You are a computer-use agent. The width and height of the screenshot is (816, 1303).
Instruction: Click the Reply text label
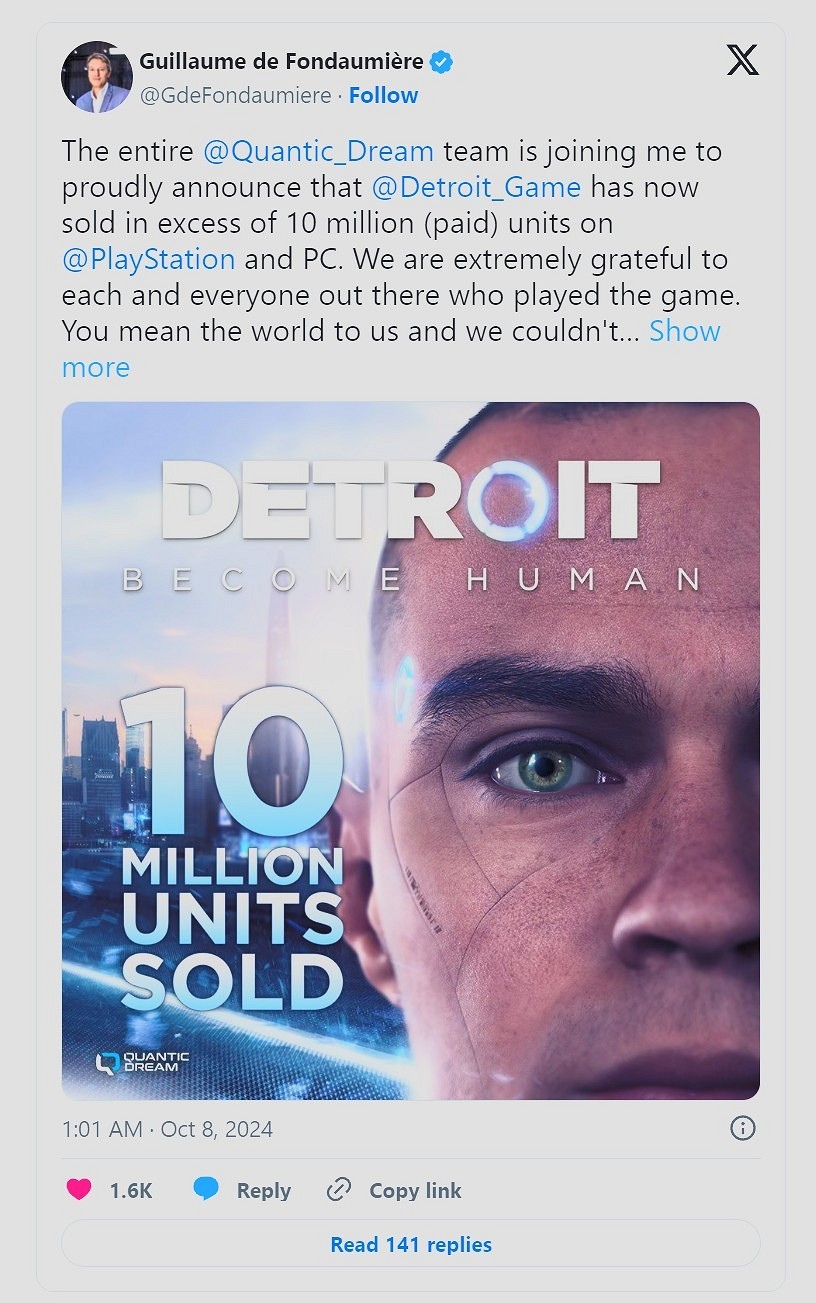click(x=264, y=1190)
